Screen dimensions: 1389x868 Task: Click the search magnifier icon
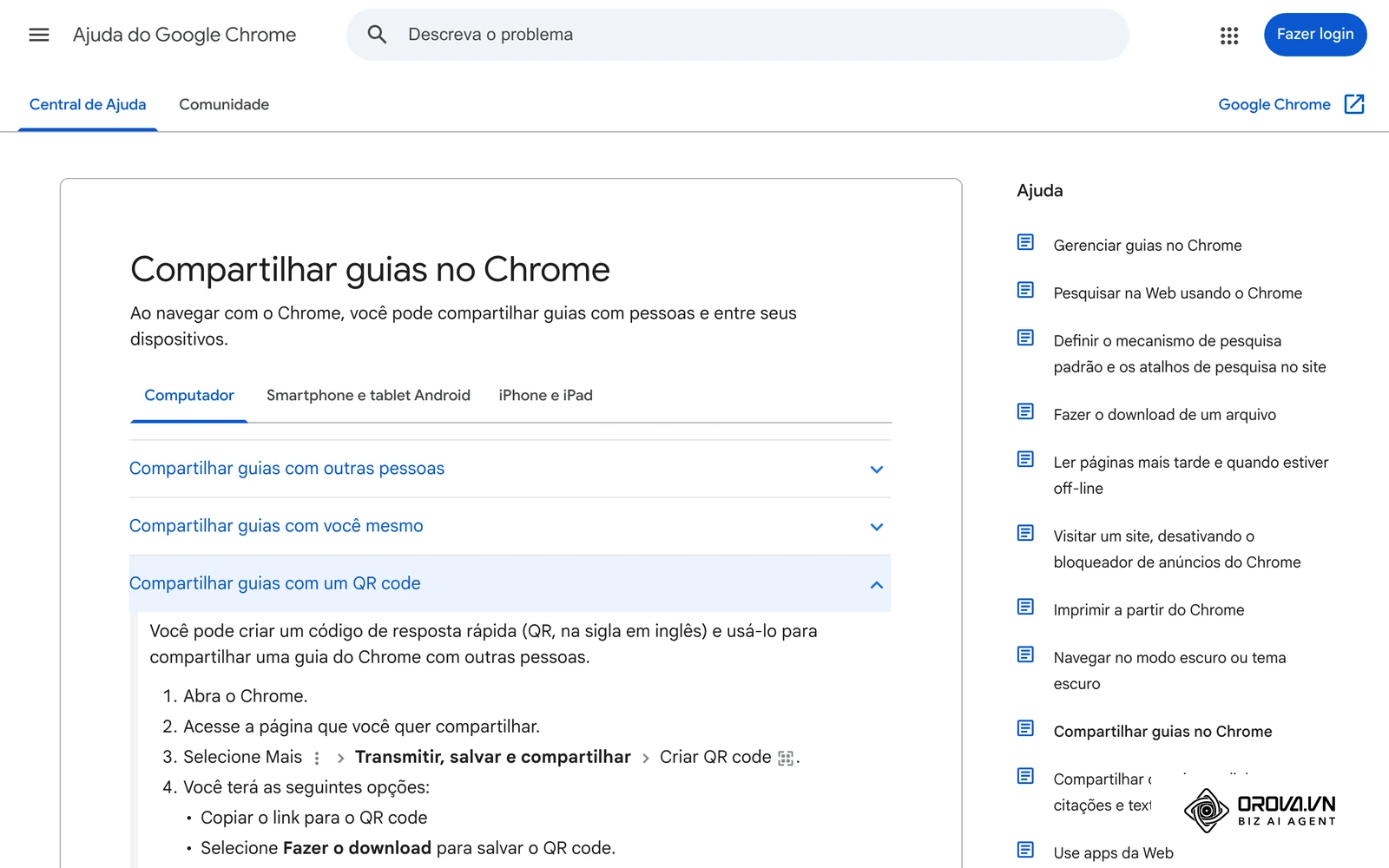(x=377, y=35)
